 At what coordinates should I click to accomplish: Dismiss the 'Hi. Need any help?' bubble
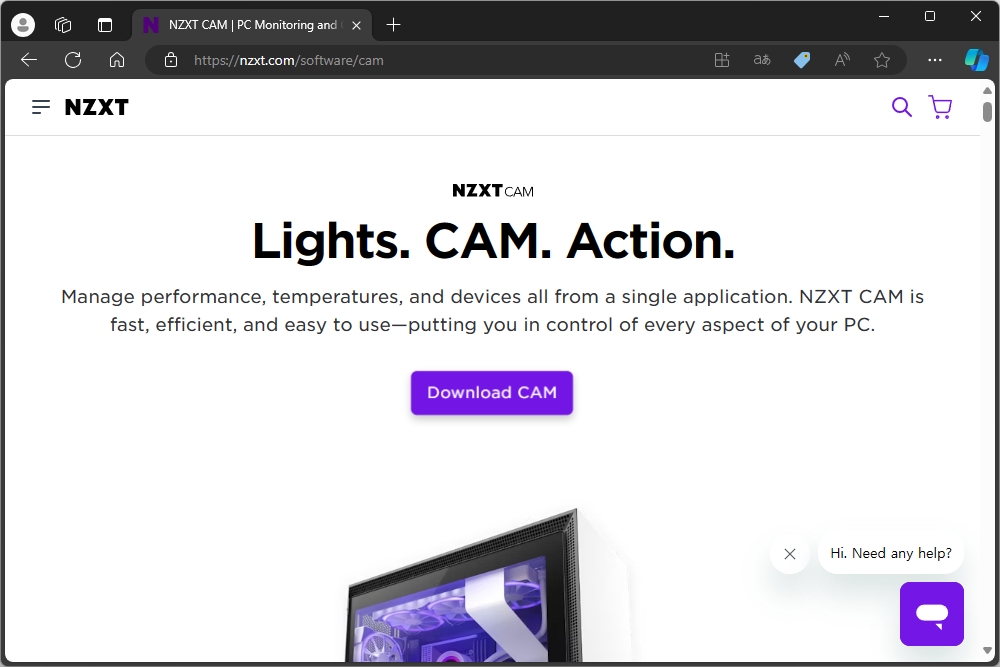(x=790, y=553)
